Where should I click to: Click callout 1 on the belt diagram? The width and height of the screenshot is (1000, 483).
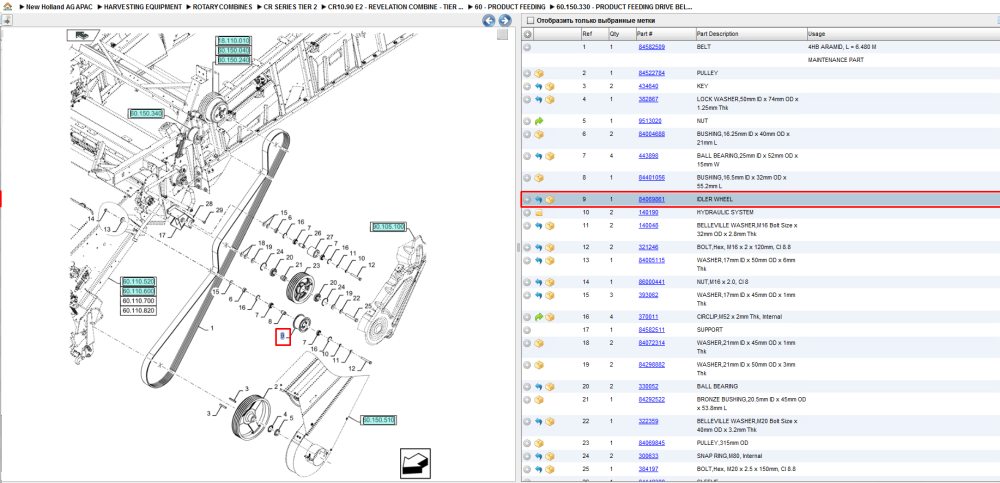tap(212, 329)
